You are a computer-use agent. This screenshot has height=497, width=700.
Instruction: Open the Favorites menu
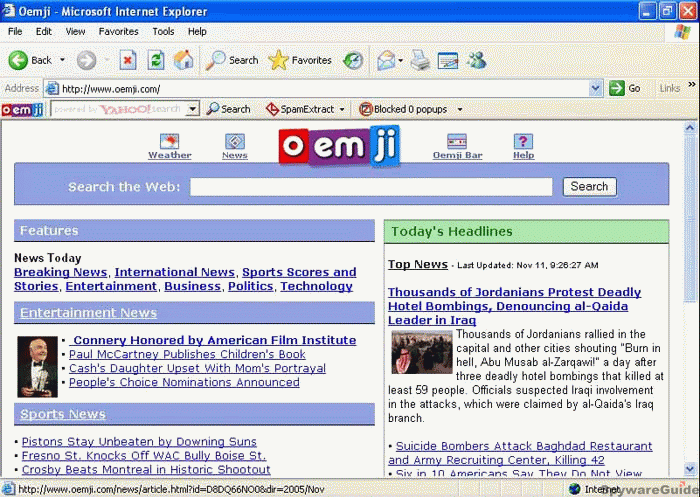tap(118, 32)
